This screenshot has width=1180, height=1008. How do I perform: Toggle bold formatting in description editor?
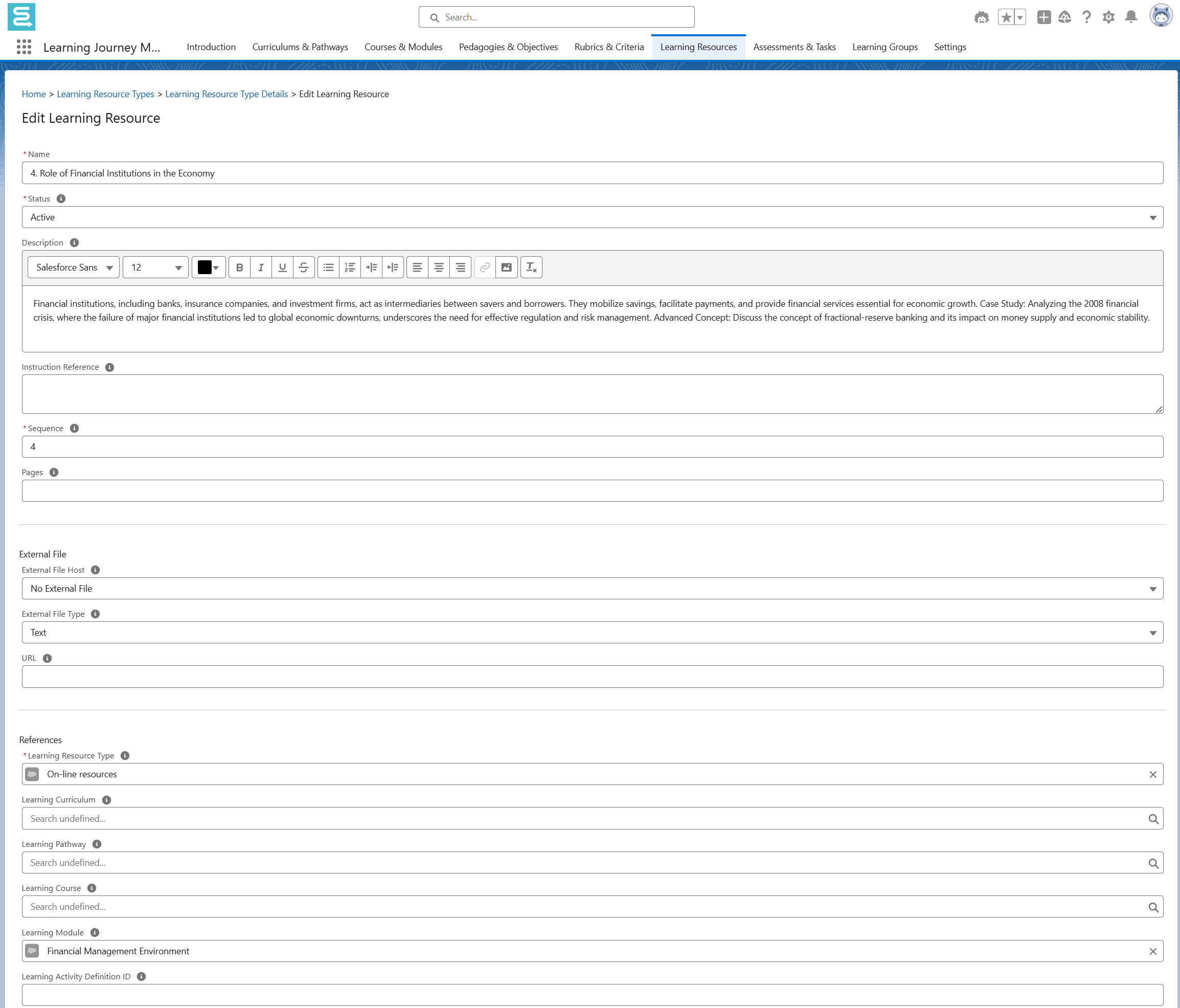(239, 267)
